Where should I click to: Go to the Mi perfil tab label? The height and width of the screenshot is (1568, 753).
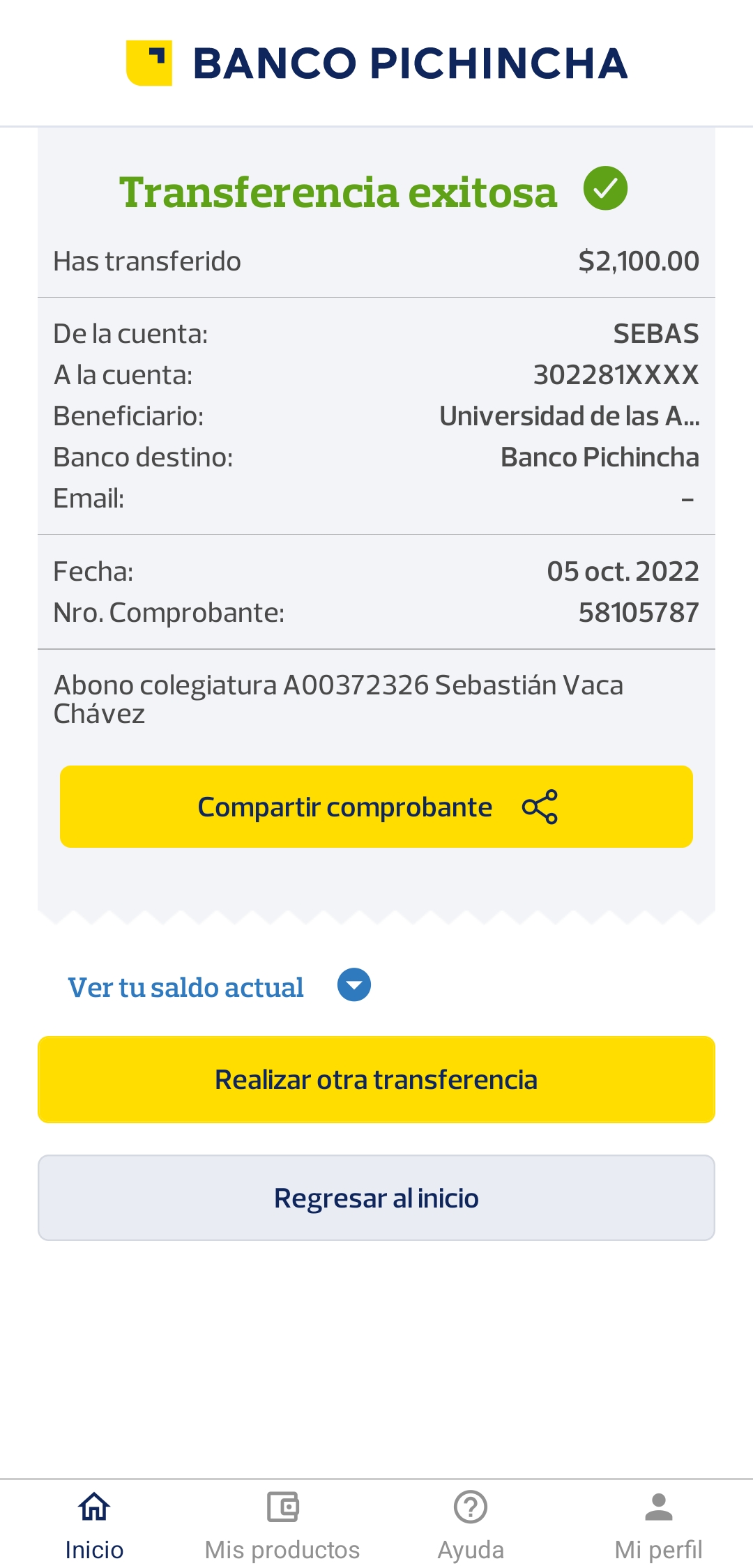(658, 1550)
